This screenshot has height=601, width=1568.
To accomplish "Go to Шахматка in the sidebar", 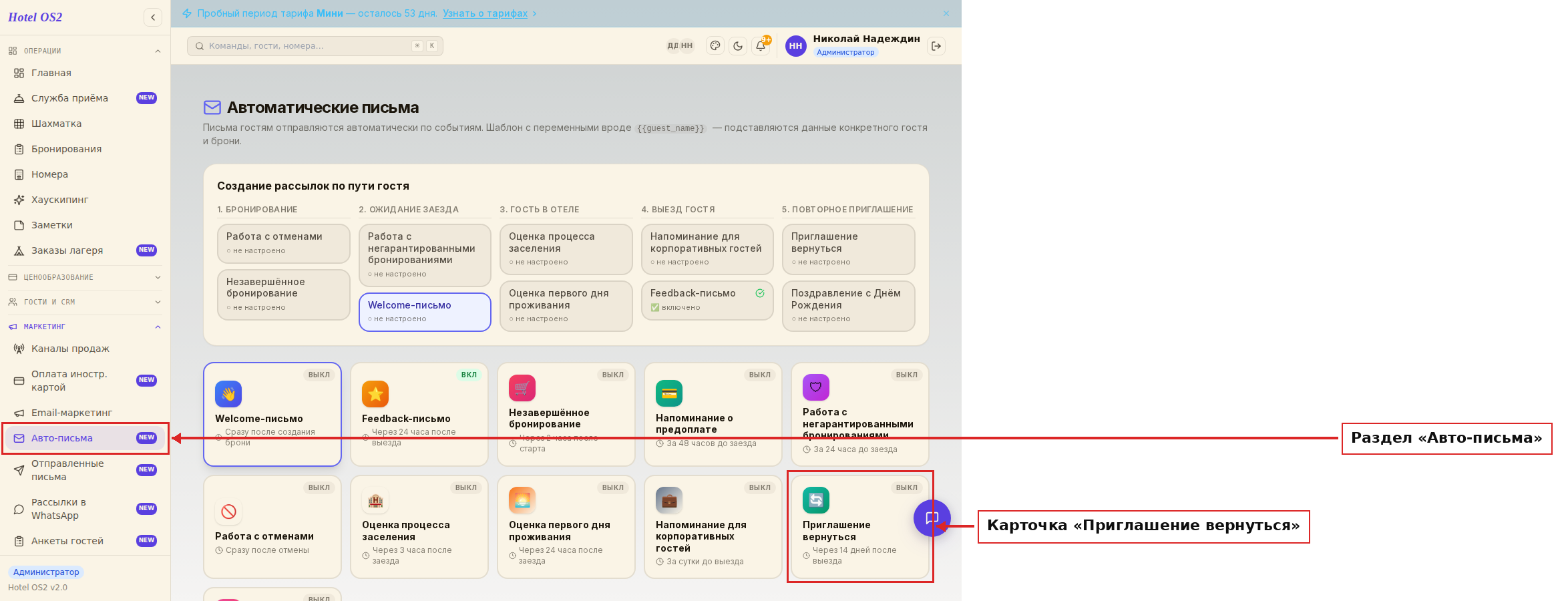I will (85, 124).
